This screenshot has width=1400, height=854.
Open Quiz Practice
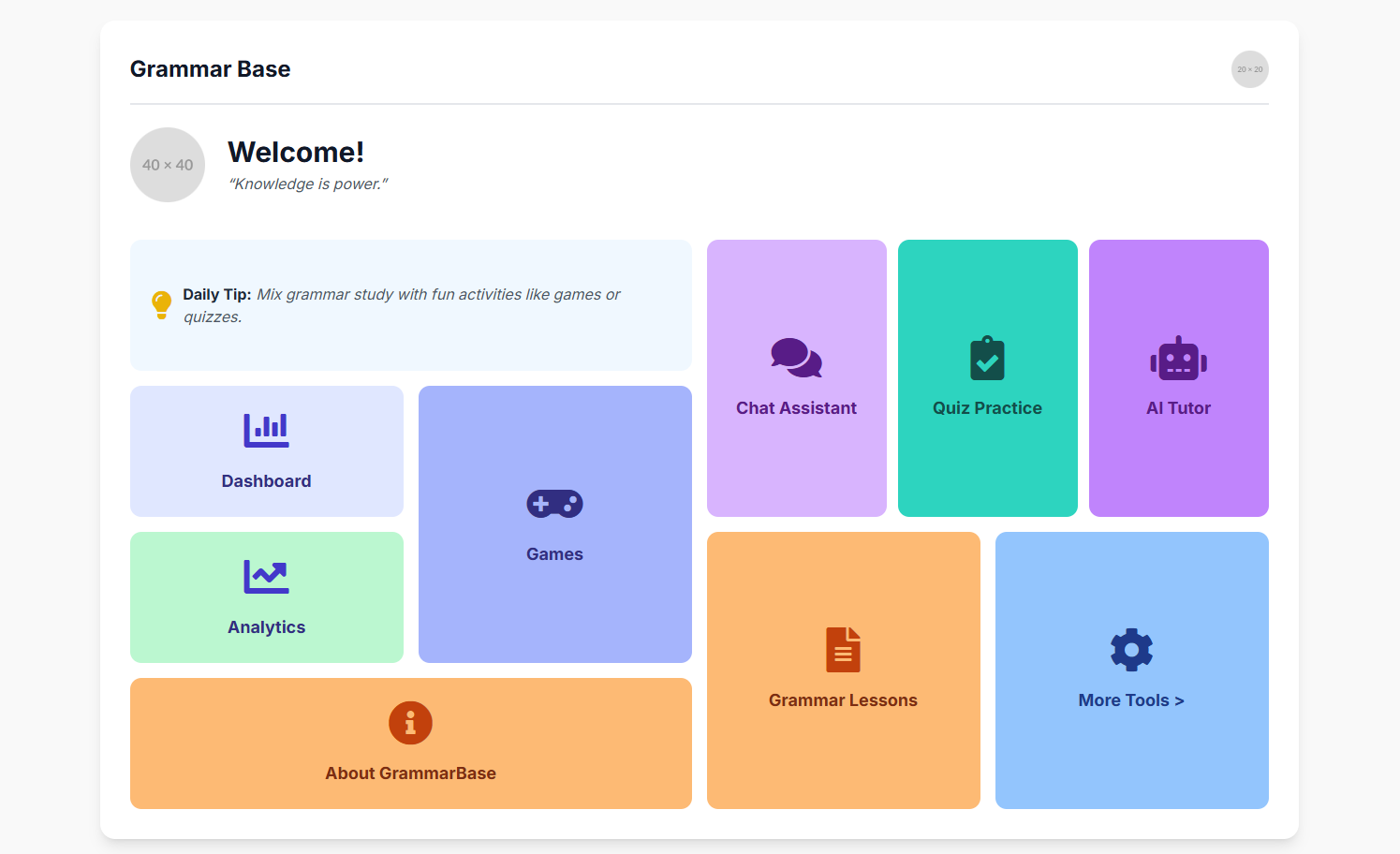pos(987,377)
